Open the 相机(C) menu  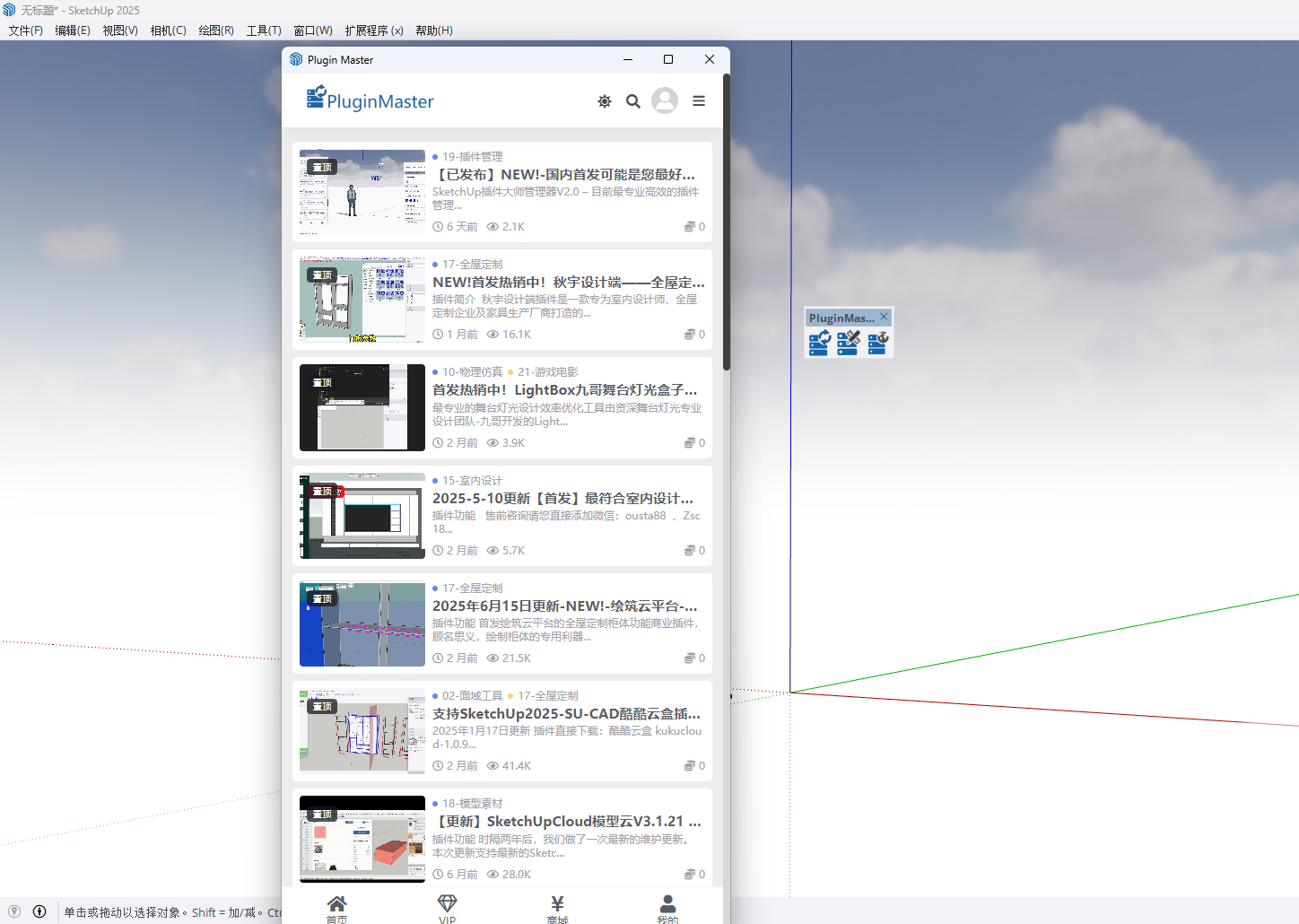pyautogui.click(x=169, y=31)
